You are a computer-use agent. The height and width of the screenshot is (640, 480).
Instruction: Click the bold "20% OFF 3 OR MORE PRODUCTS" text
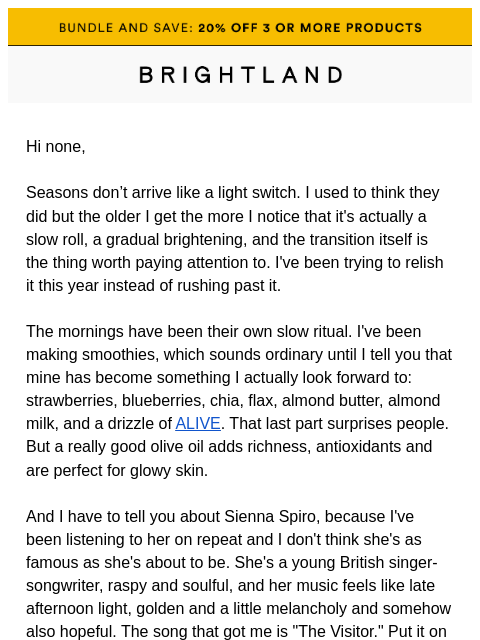tap(310, 28)
